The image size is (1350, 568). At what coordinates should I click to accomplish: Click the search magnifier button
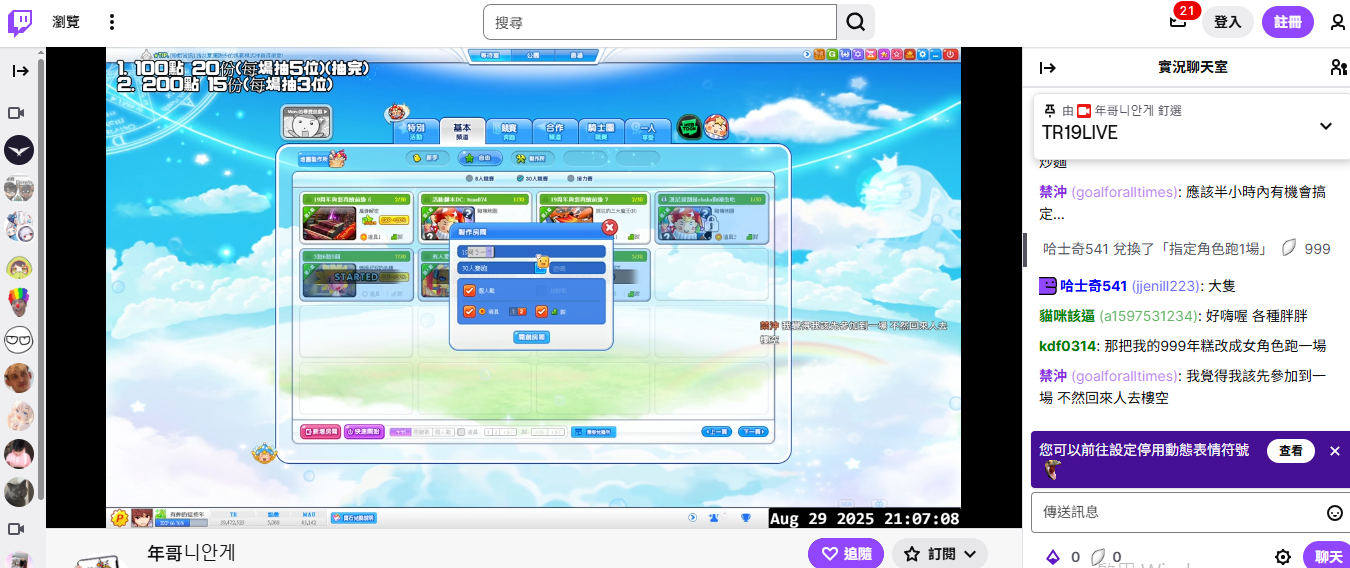pos(856,22)
